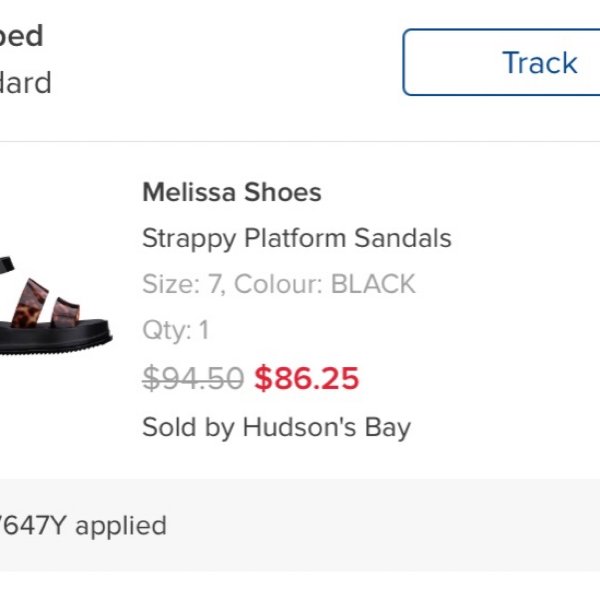Click the word applied in the promo banner
This screenshot has height=600, width=600.
point(121,525)
